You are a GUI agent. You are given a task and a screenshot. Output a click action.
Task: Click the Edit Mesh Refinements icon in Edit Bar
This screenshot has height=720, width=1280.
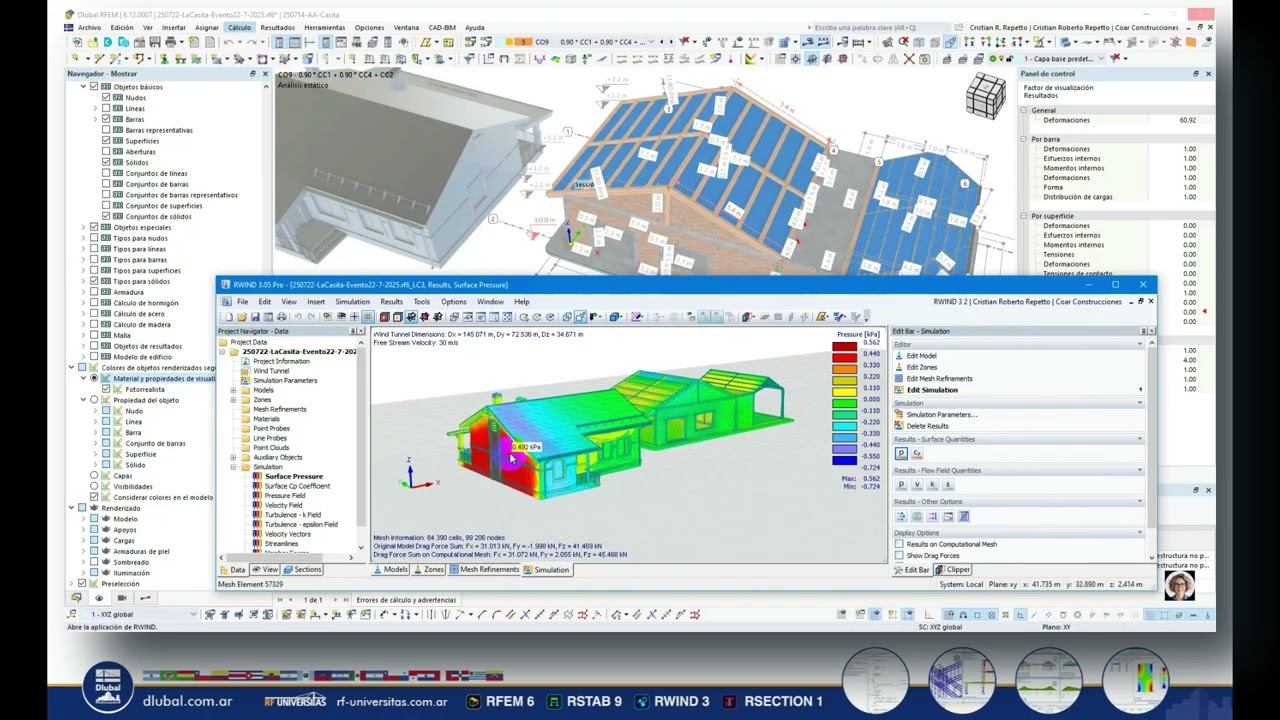pyautogui.click(x=899, y=379)
